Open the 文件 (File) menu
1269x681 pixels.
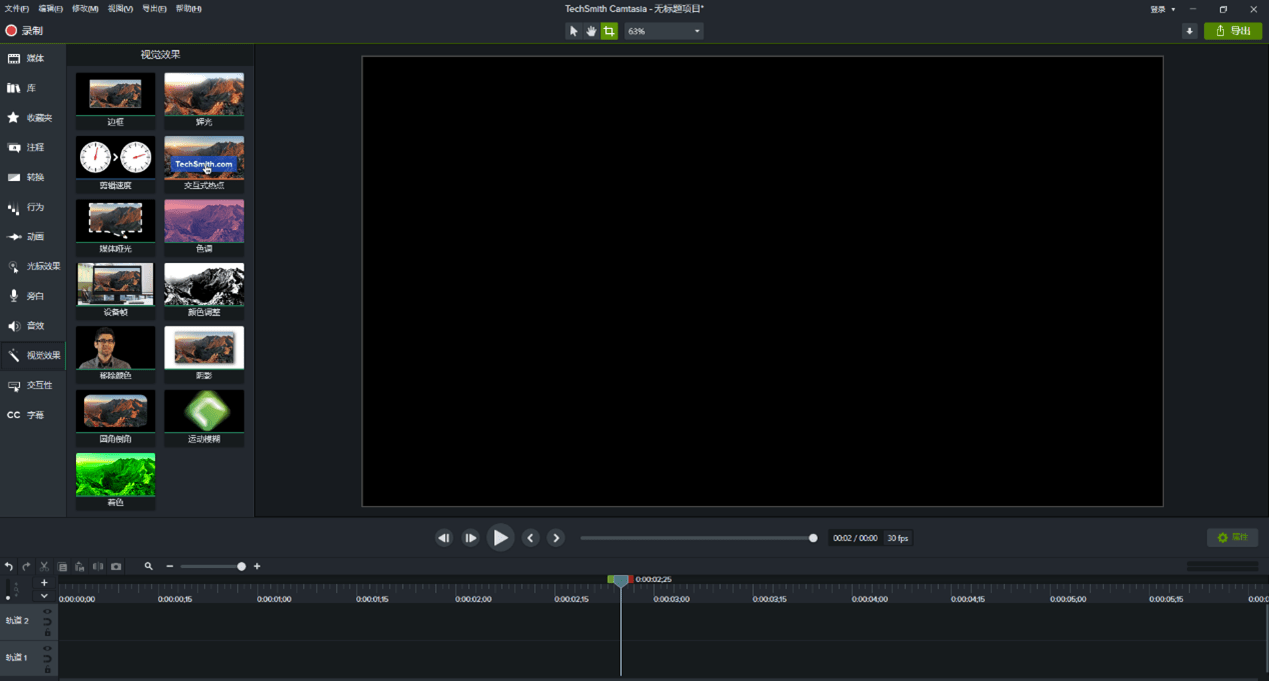[16, 8]
